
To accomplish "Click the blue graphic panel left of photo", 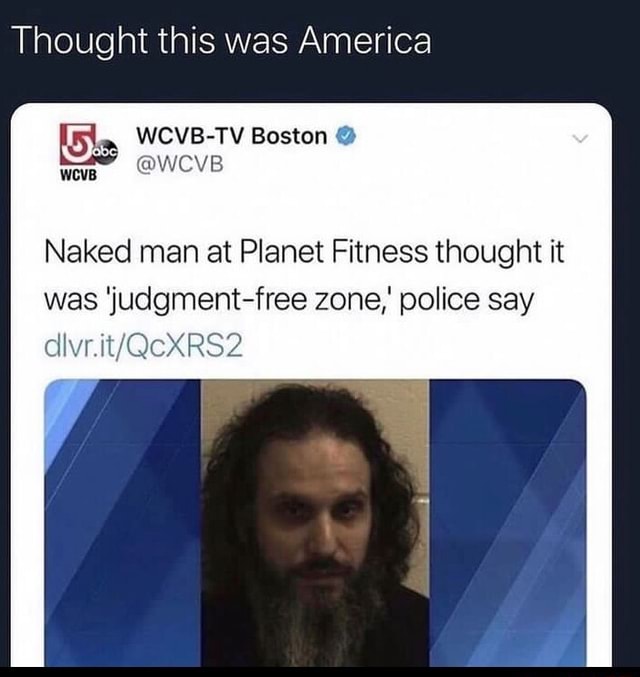I will pyautogui.click(x=123, y=522).
